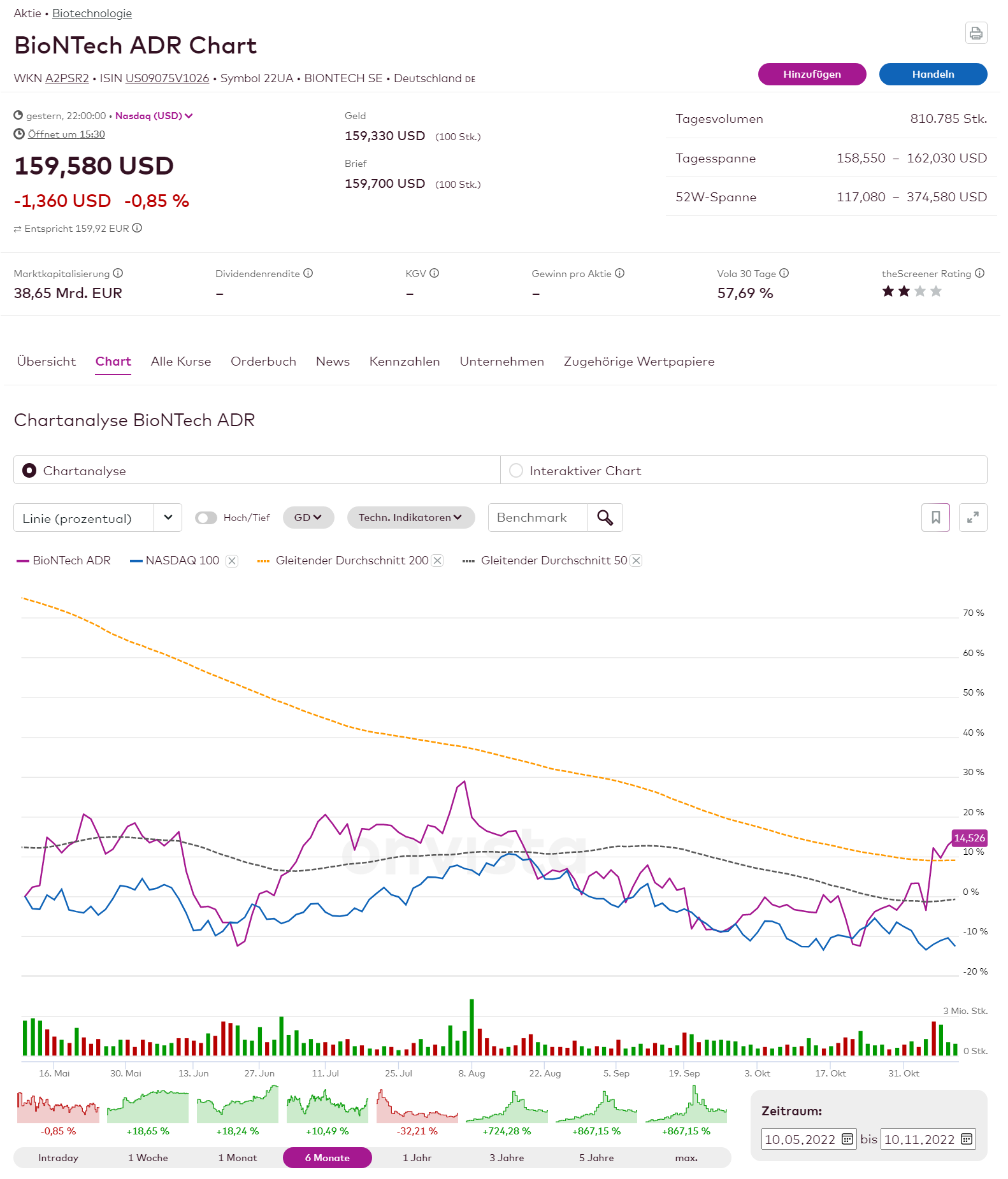Open the start date calendar picker
This screenshot has height=1179, width=1008.
[847, 1139]
